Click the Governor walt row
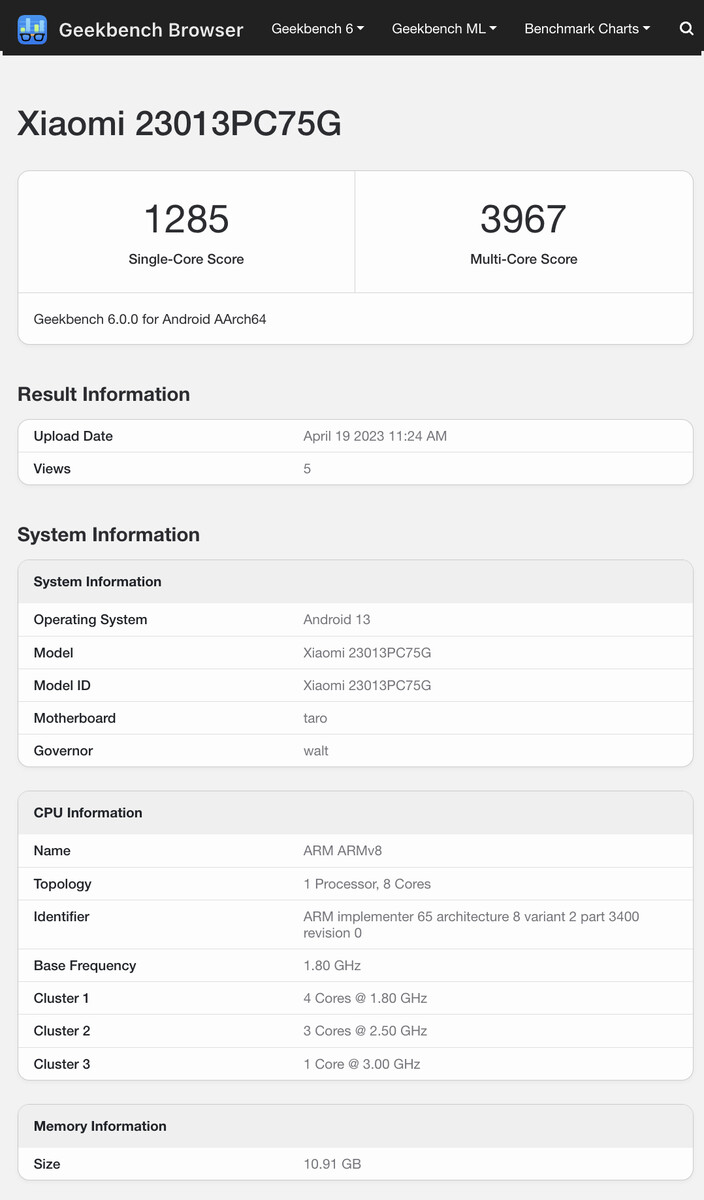Viewport: 704px width, 1200px height. point(355,751)
